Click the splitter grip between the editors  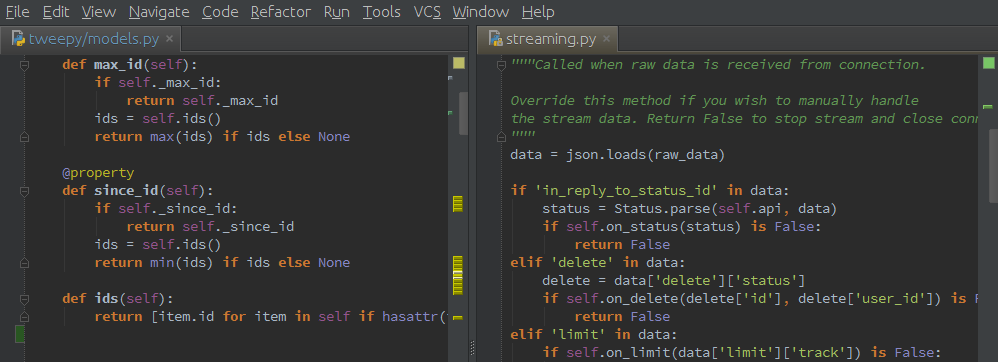pyautogui.click(x=472, y=348)
